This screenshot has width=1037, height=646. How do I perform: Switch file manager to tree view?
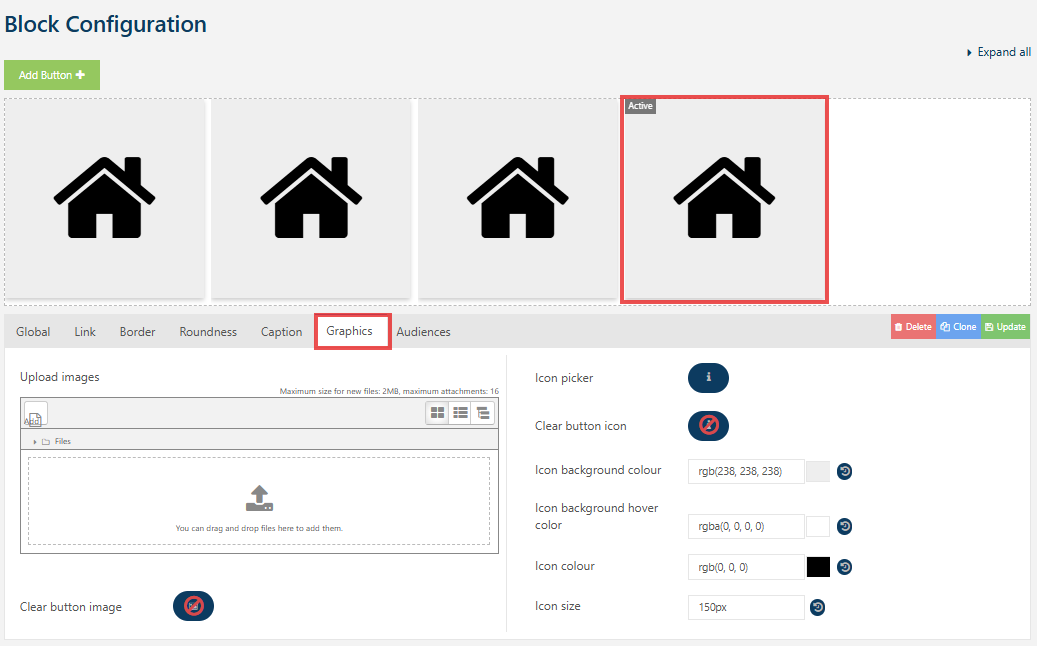(x=483, y=413)
